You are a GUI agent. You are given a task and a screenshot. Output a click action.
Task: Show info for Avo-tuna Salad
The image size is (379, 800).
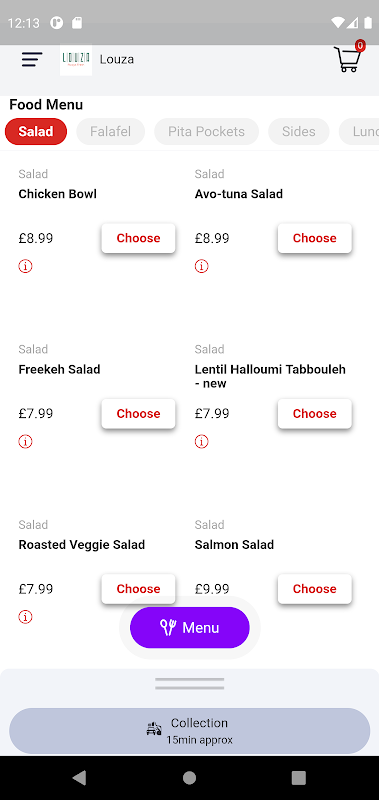tap(201, 266)
